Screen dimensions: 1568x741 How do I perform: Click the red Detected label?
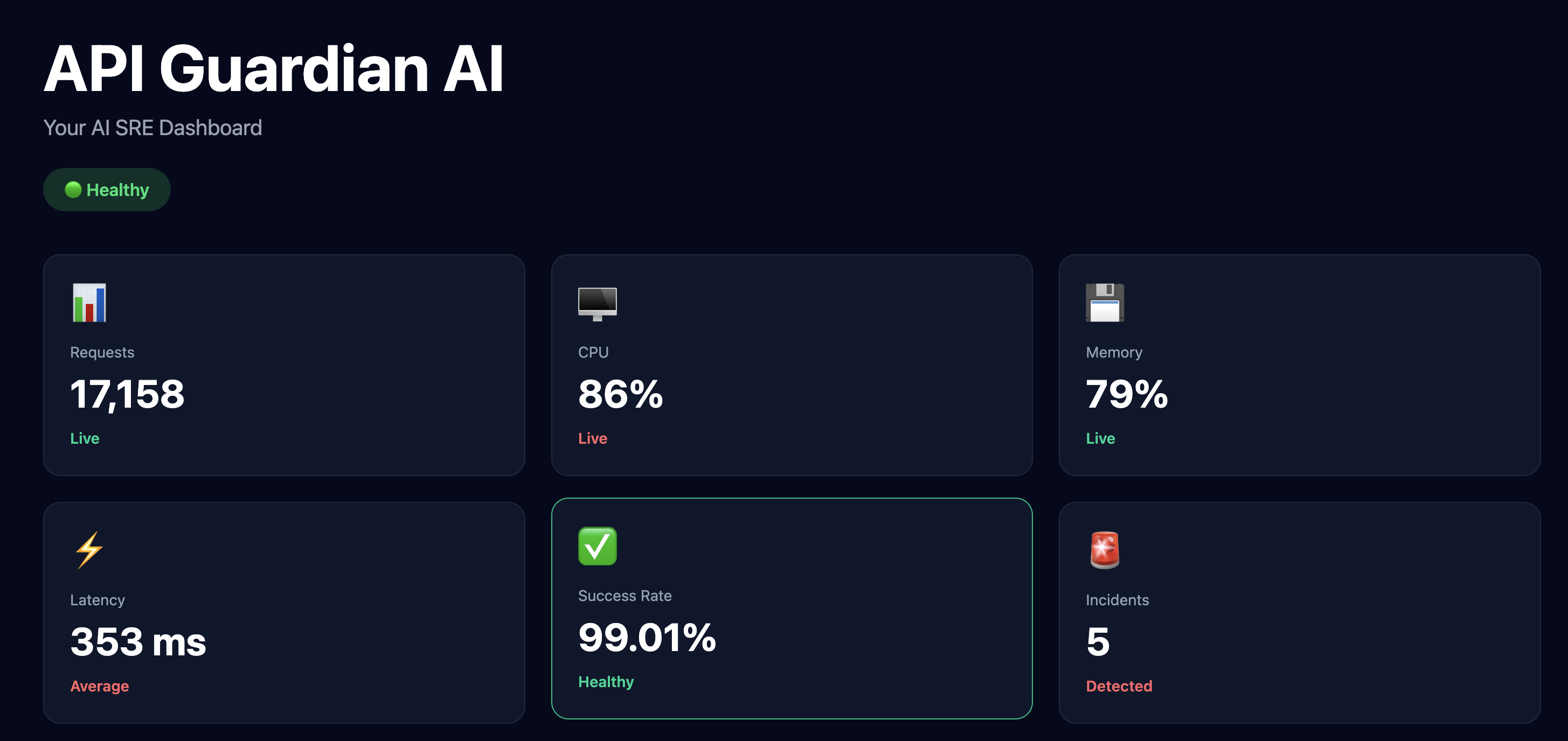(1119, 686)
